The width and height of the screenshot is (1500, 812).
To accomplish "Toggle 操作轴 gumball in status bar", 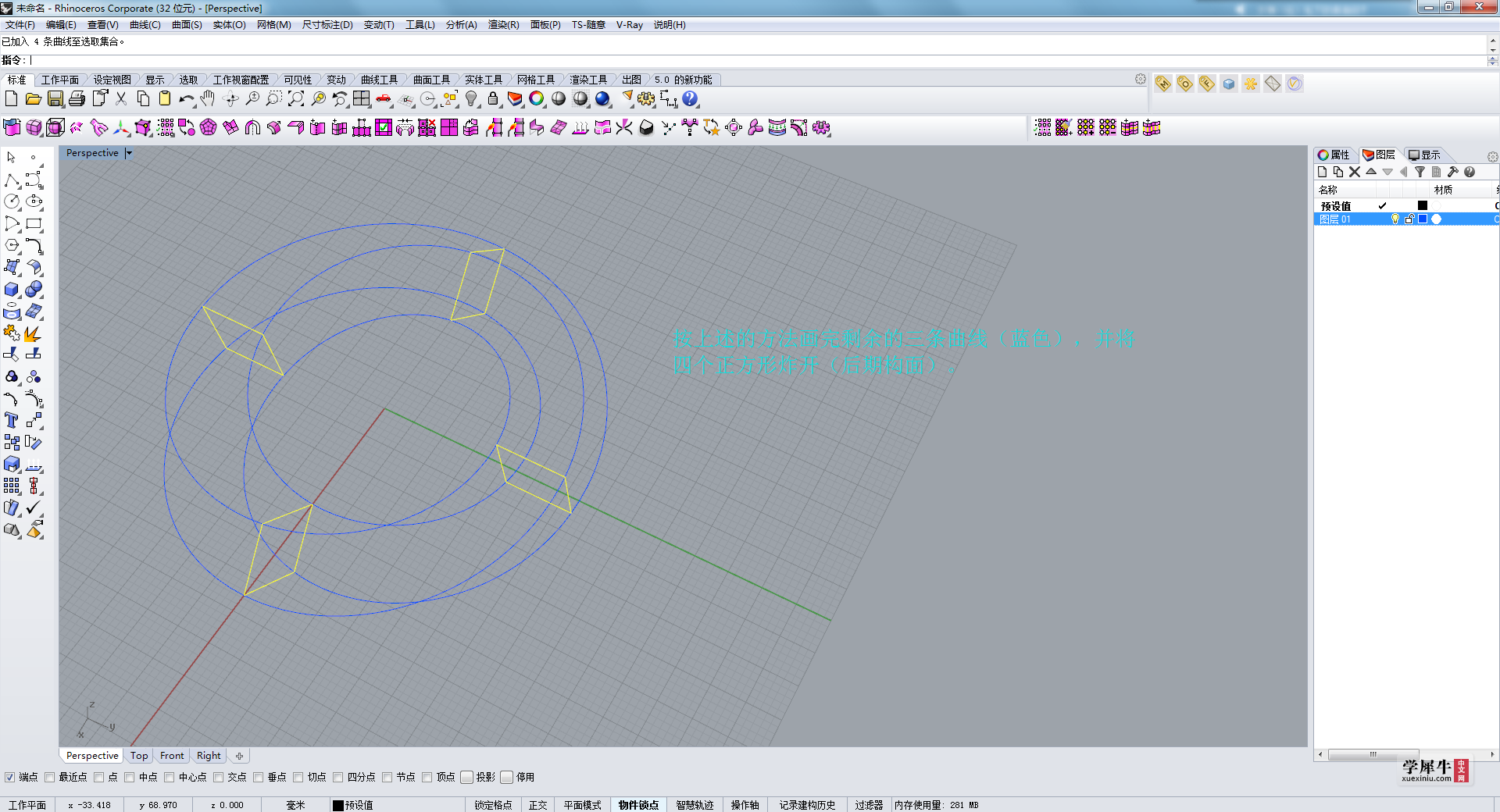I will (x=745, y=805).
